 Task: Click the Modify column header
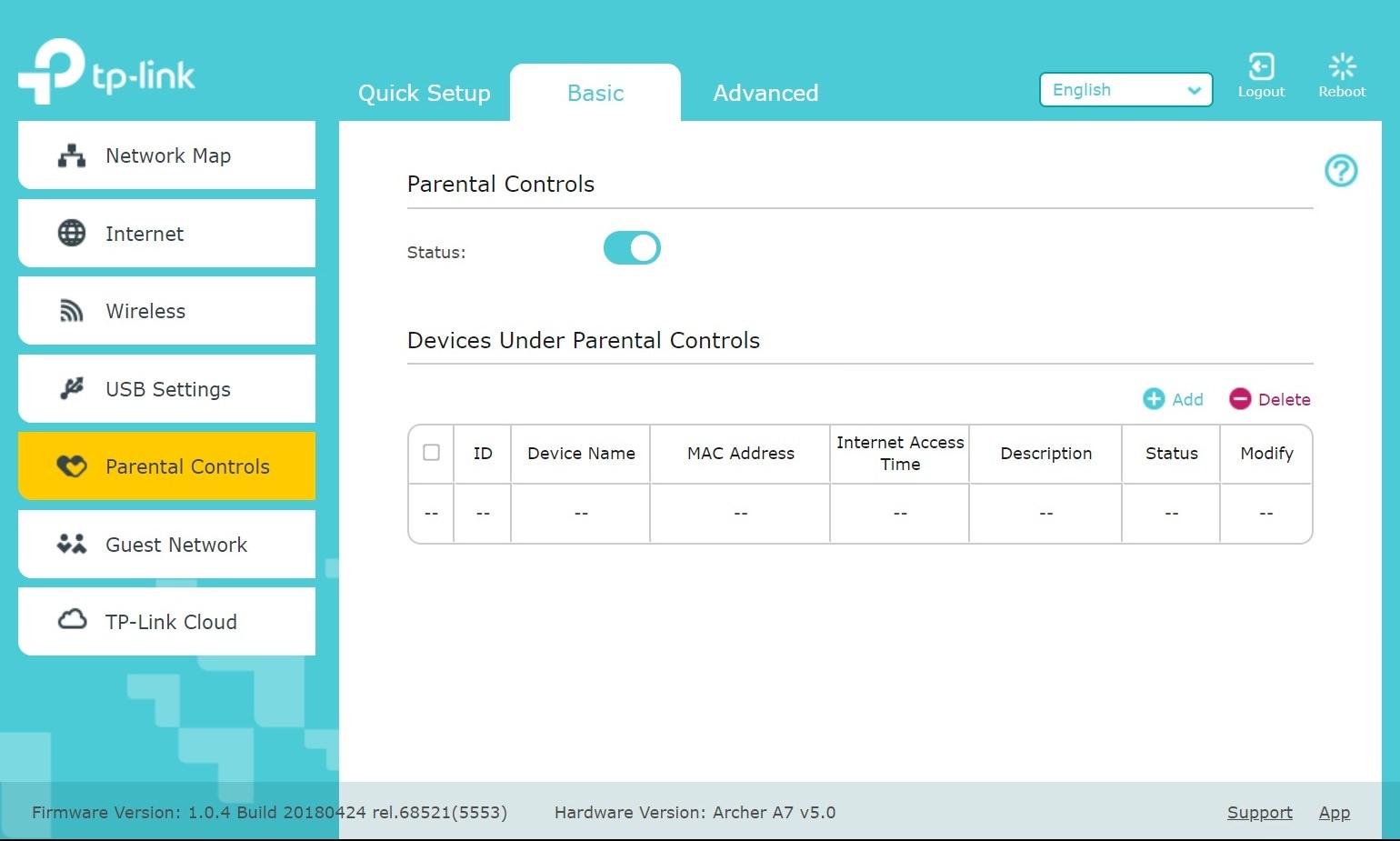click(1266, 453)
